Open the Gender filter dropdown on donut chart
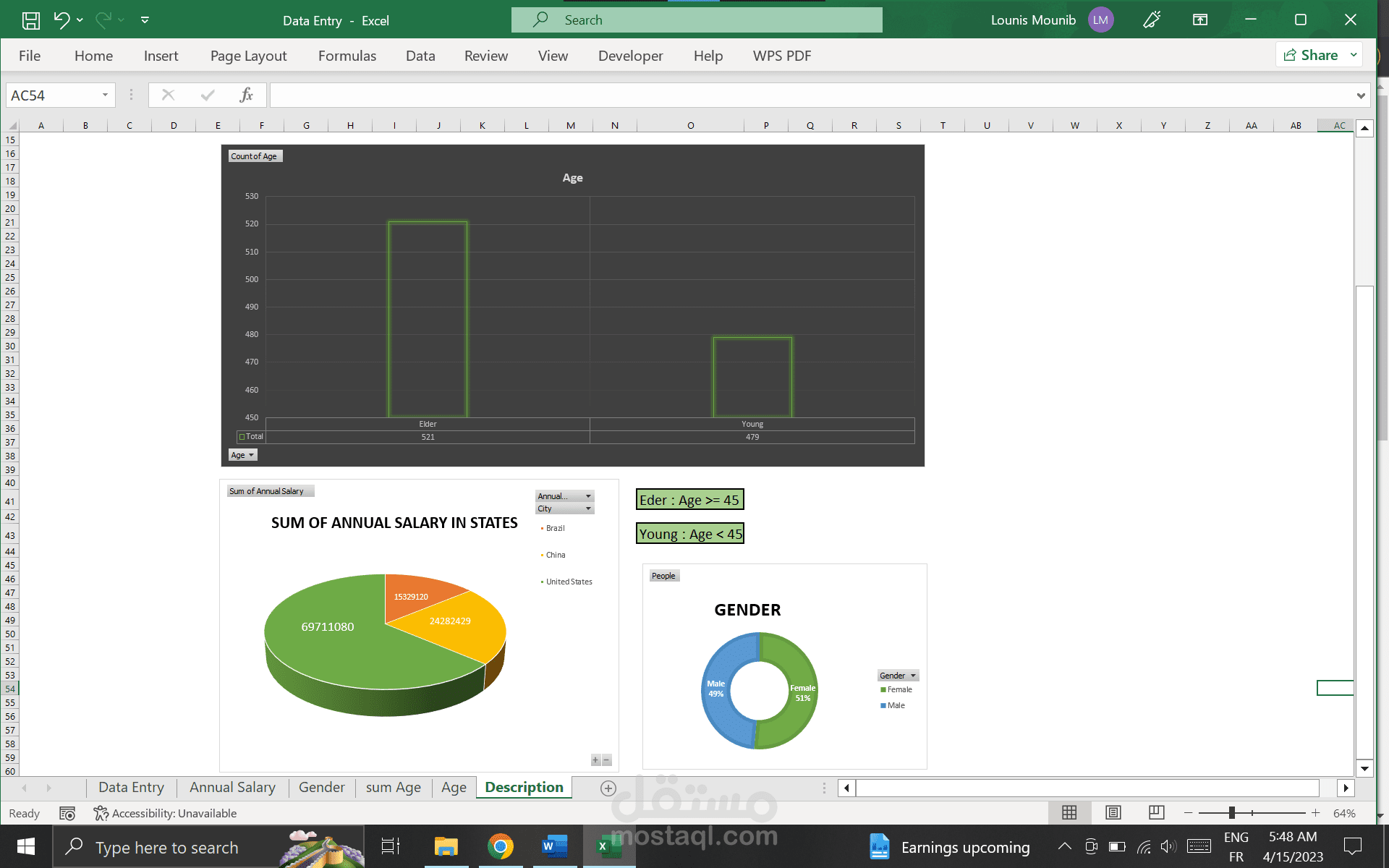Screen dimensions: 1389x868 coord(899,676)
